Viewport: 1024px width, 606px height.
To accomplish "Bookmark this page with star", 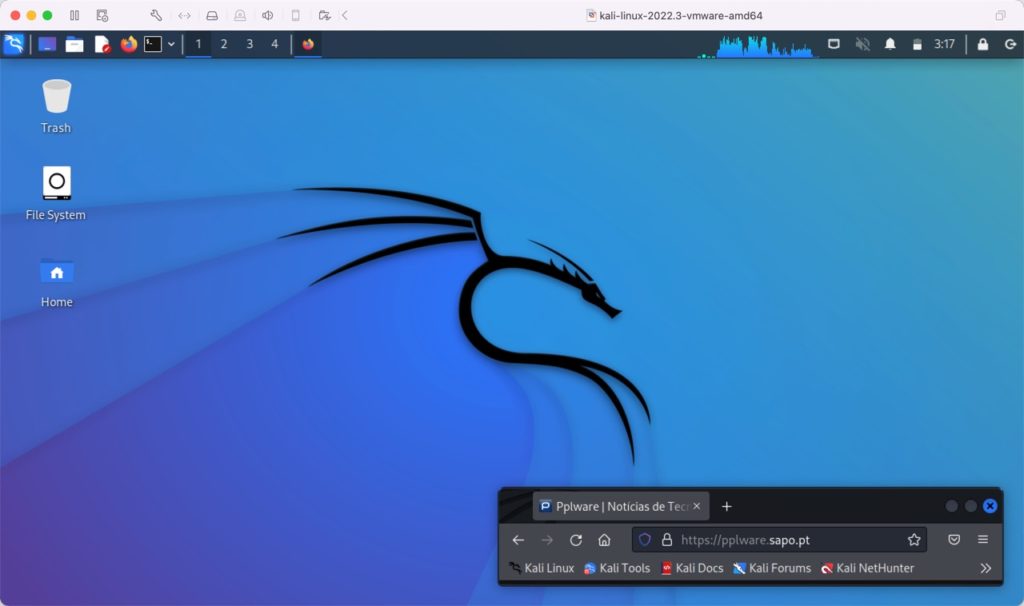I will pos(914,540).
